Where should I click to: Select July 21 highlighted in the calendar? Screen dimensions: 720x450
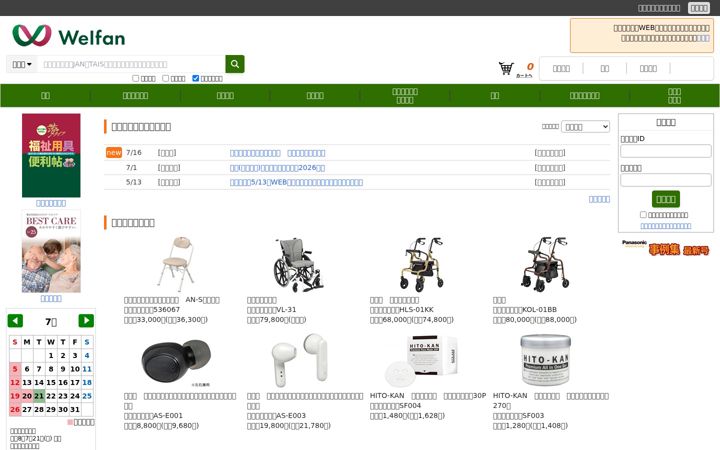(x=39, y=396)
